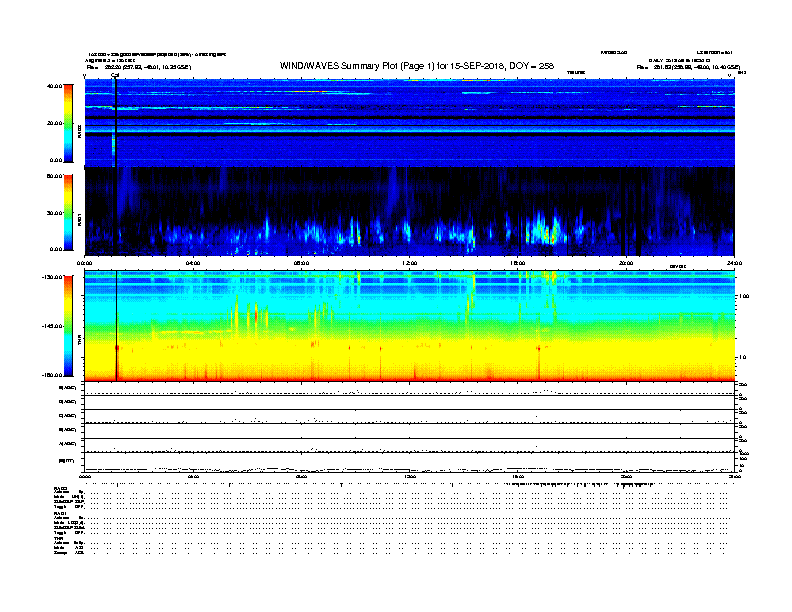Click the RAD1 heading in status table
Screen dimensions: 792x612
(61, 514)
